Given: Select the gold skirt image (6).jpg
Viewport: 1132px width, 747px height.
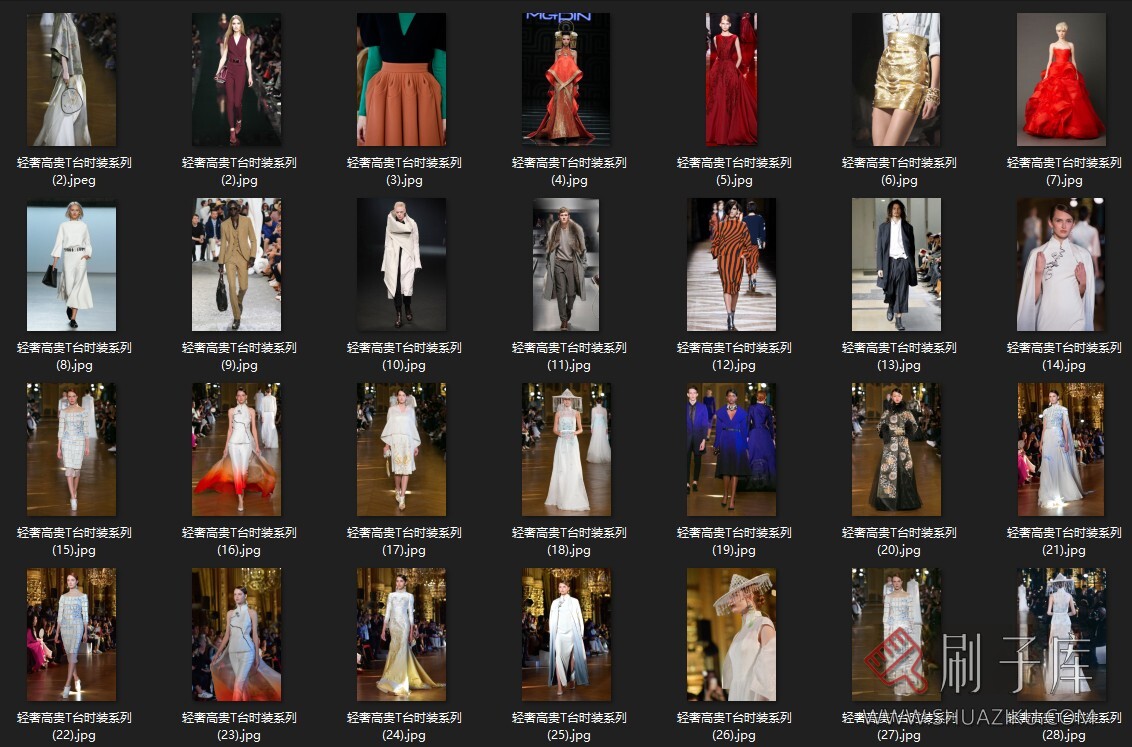Looking at the screenshot, I should coord(896,80).
